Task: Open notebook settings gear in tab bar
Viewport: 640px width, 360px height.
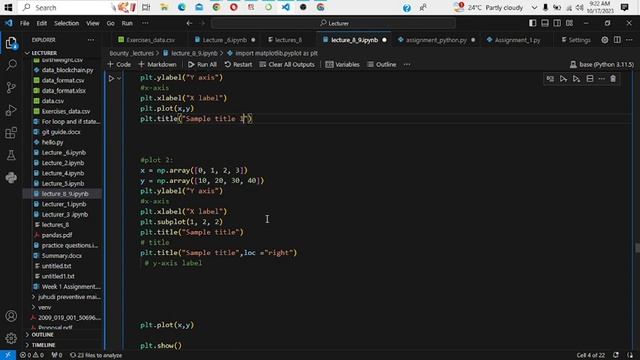Action: pyautogui.click(x=604, y=40)
